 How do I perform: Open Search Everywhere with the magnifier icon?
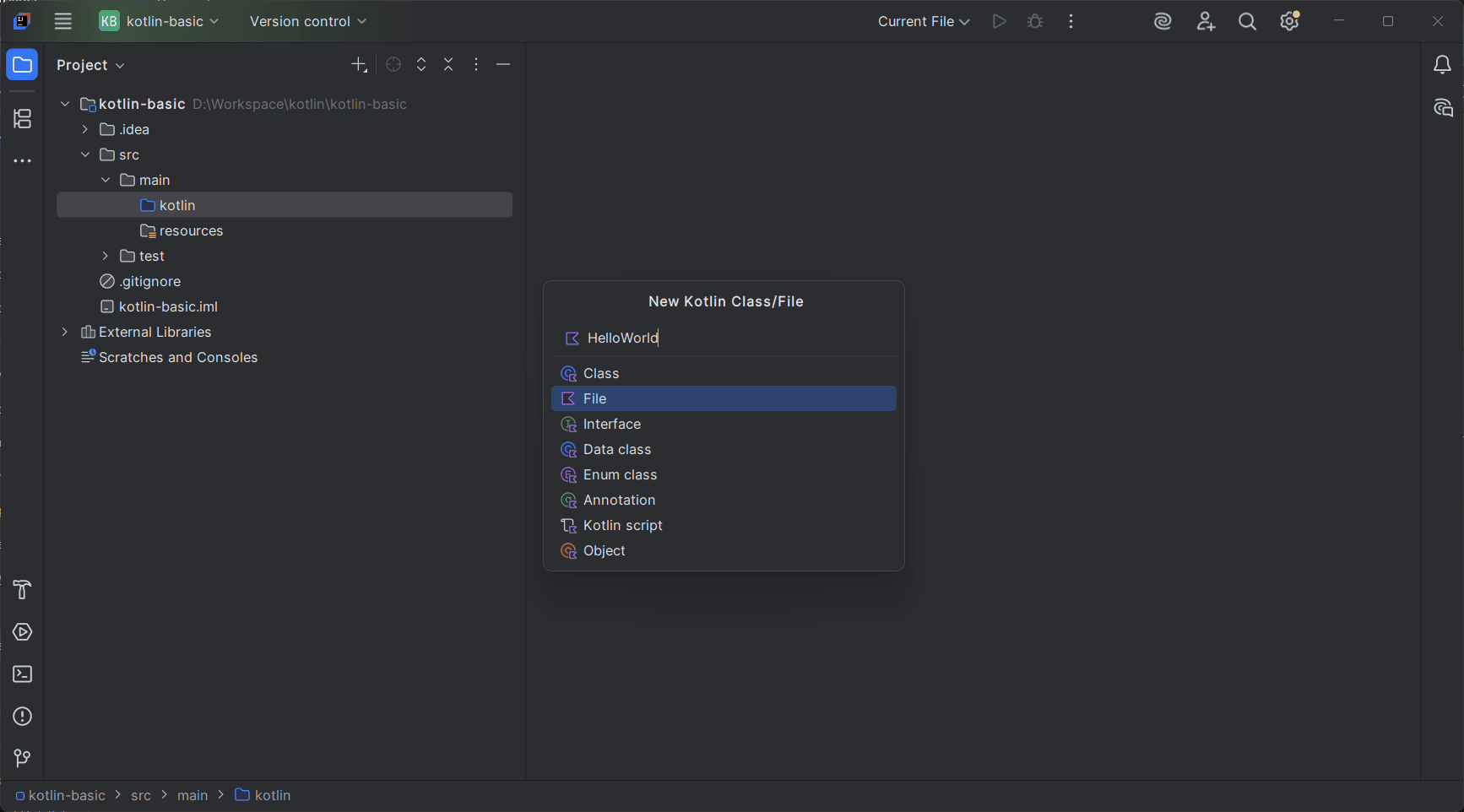pyautogui.click(x=1246, y=21)
